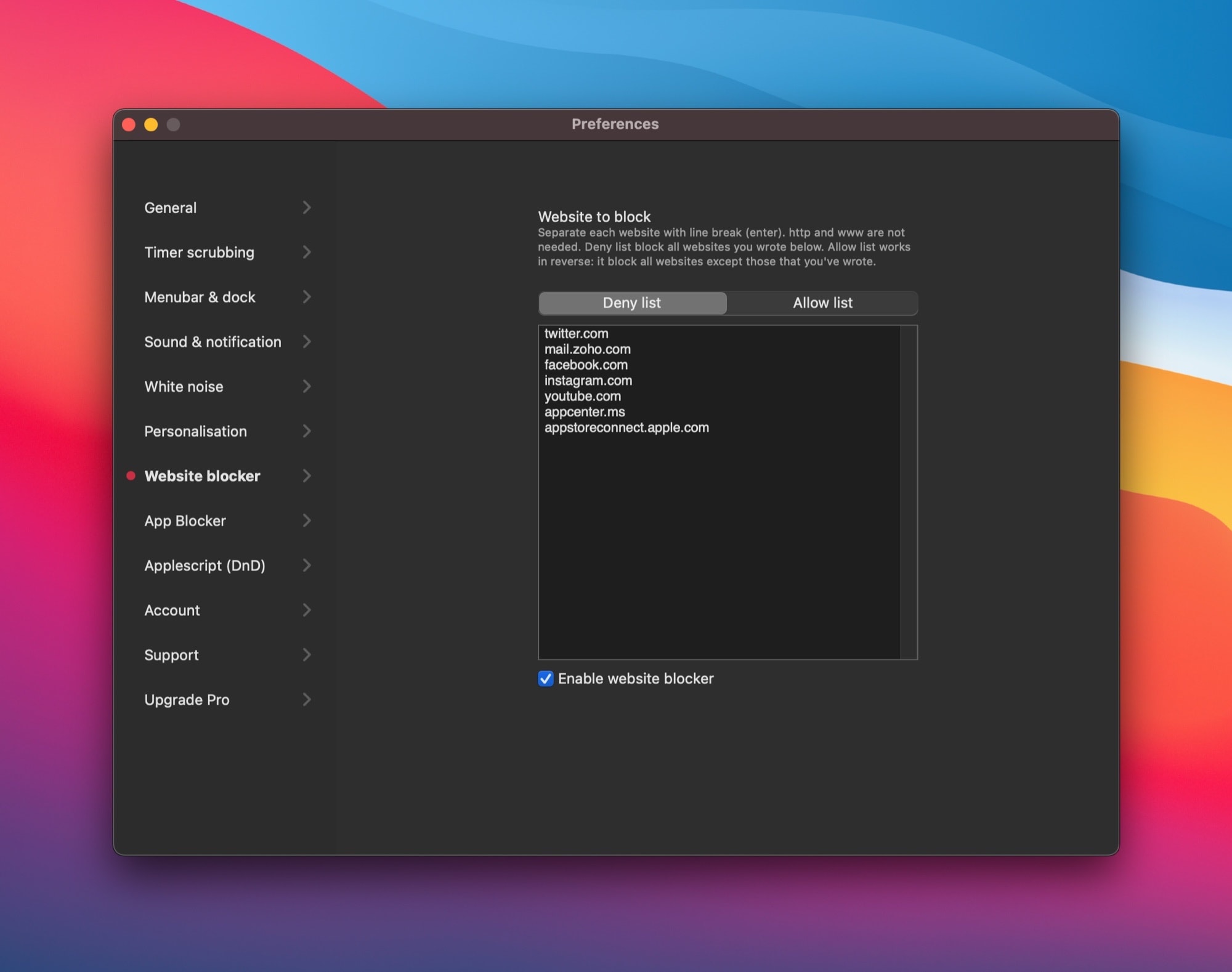Open the Applescript (DnD) preferences section

pyautogui.click(x=205, y=565)
